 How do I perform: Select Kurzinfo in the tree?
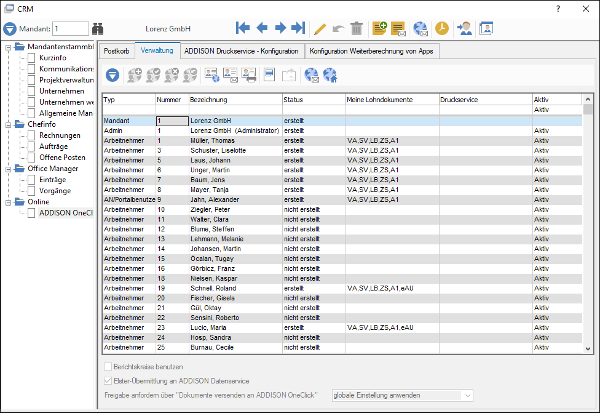coord(53,58)
